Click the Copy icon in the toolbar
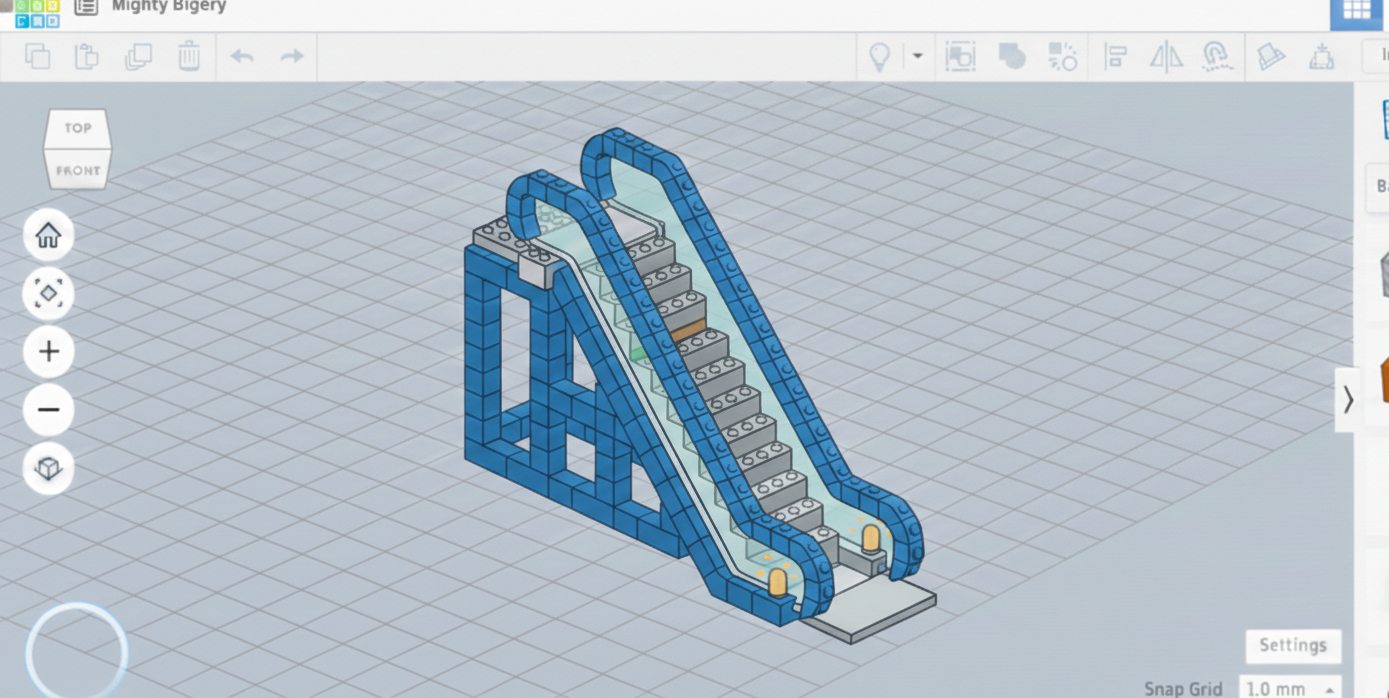The height and width of the screenshot is (698, 1389). [x=38, y=56]
